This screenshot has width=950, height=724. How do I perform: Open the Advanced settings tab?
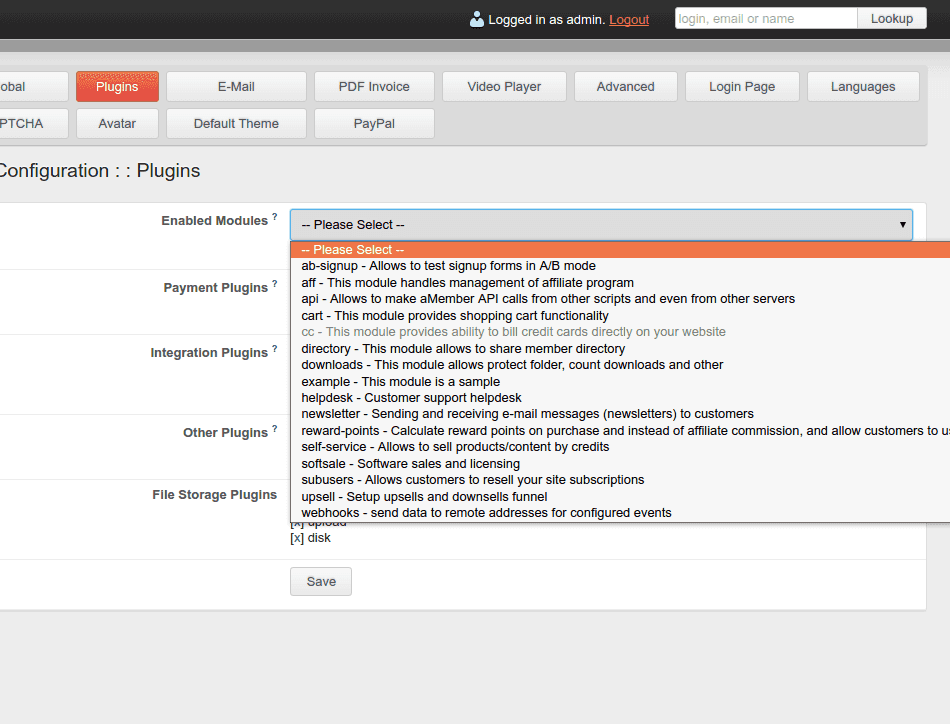(625, 87)
